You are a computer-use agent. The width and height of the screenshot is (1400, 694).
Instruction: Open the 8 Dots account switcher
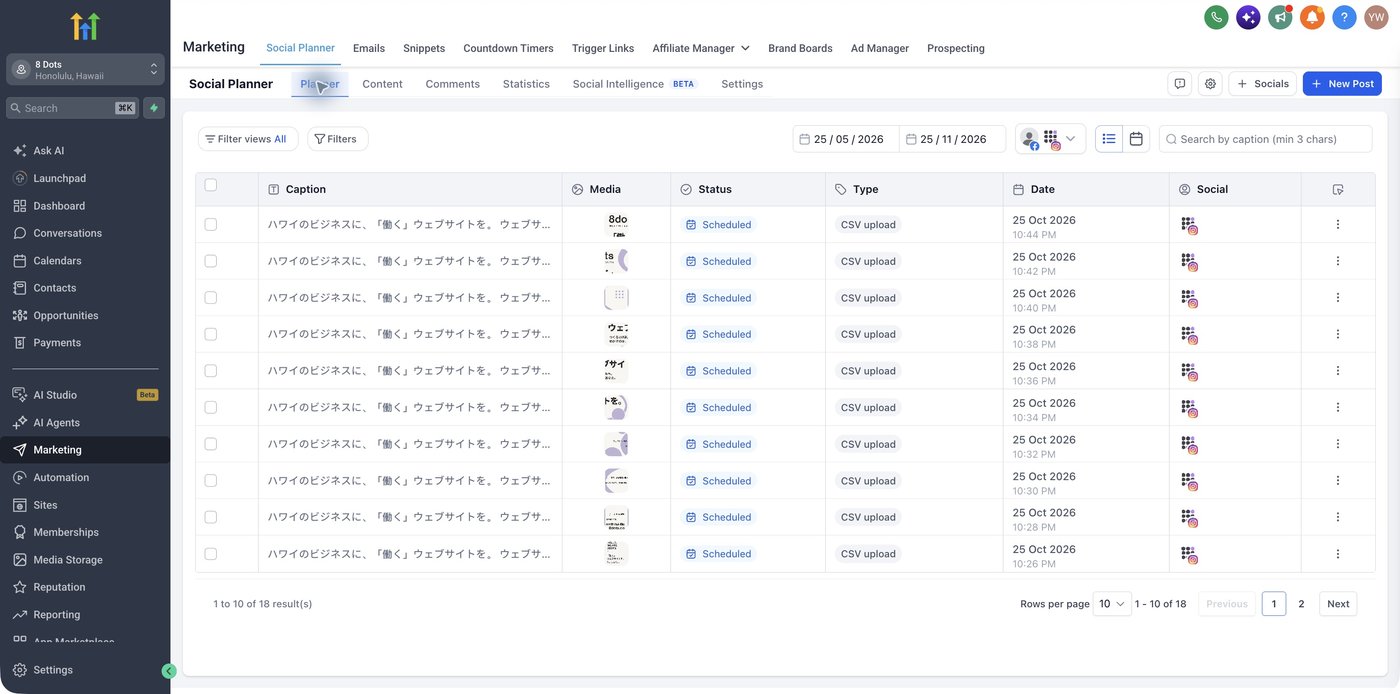click(85, 70)
